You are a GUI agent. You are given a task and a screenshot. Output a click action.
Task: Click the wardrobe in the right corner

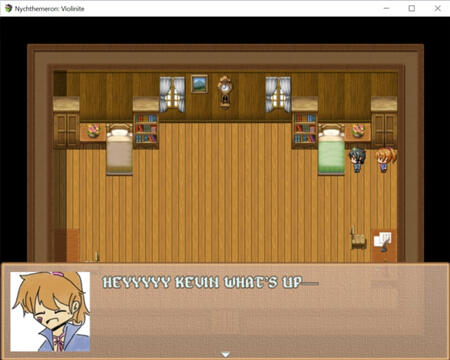click(x=384, y=123)
